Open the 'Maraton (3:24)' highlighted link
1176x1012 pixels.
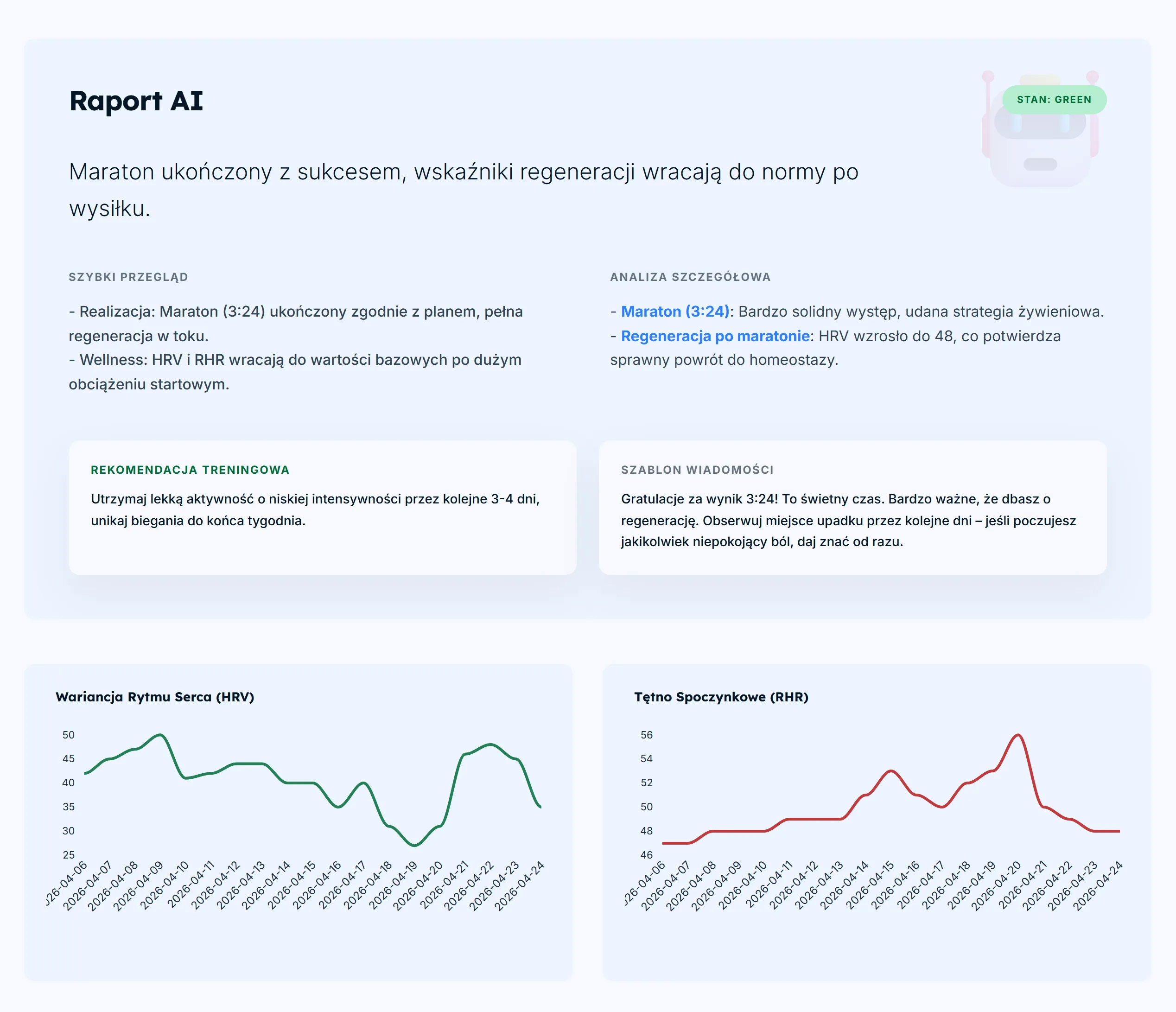pyautogui.click(x=675, y=312)
